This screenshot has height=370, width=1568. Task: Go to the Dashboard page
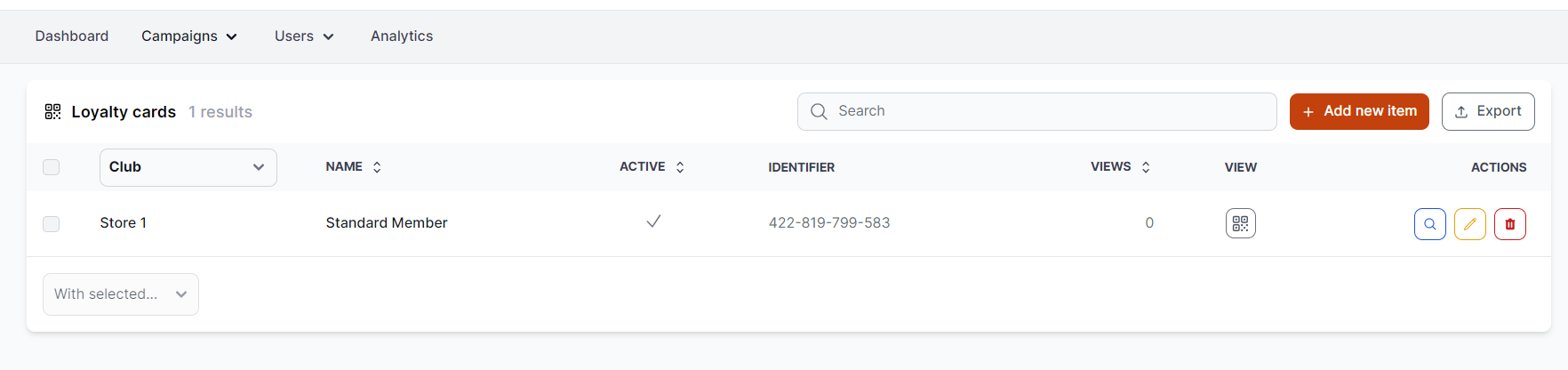(72, 36)
